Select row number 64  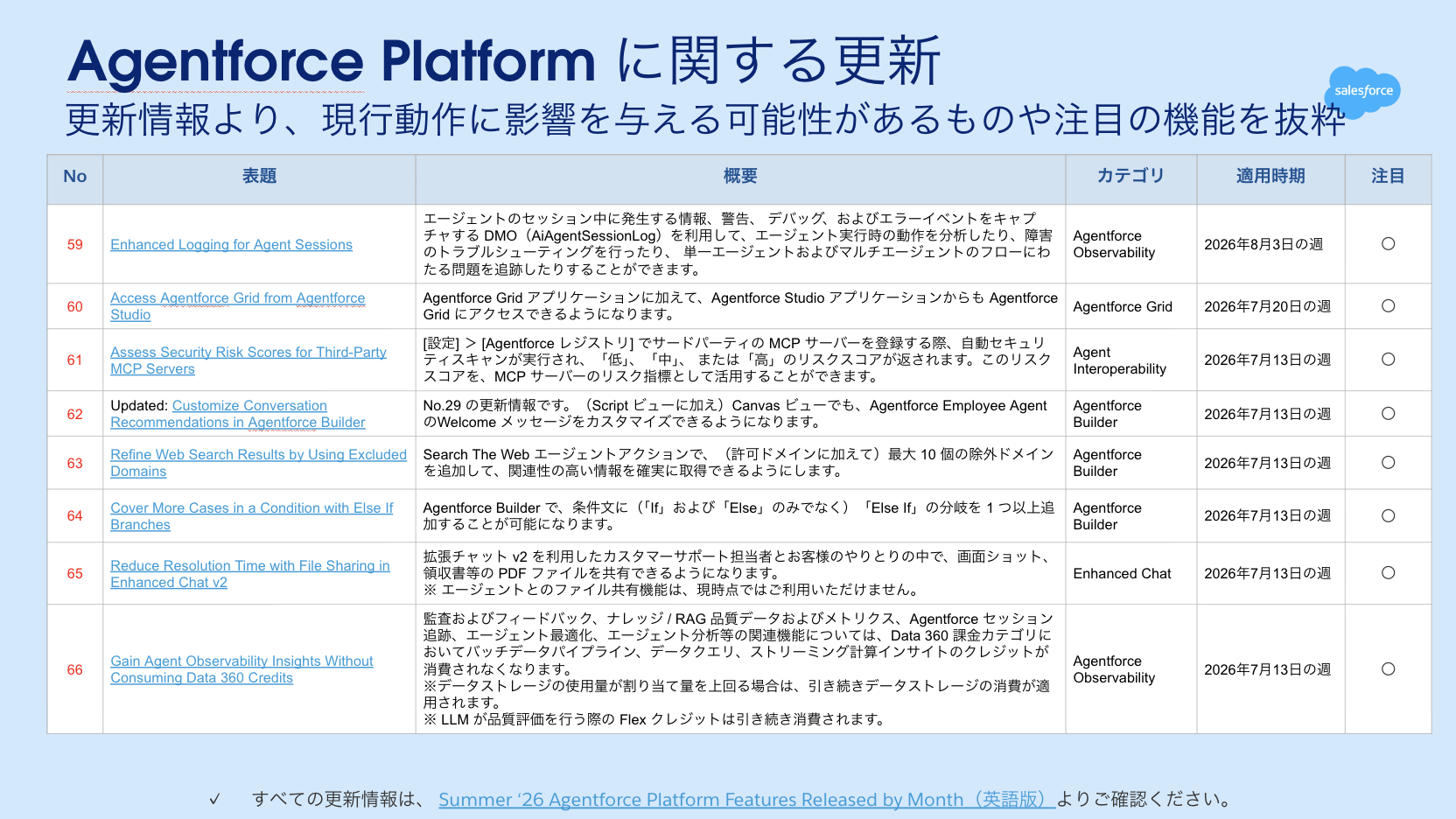tap(75, 516)
